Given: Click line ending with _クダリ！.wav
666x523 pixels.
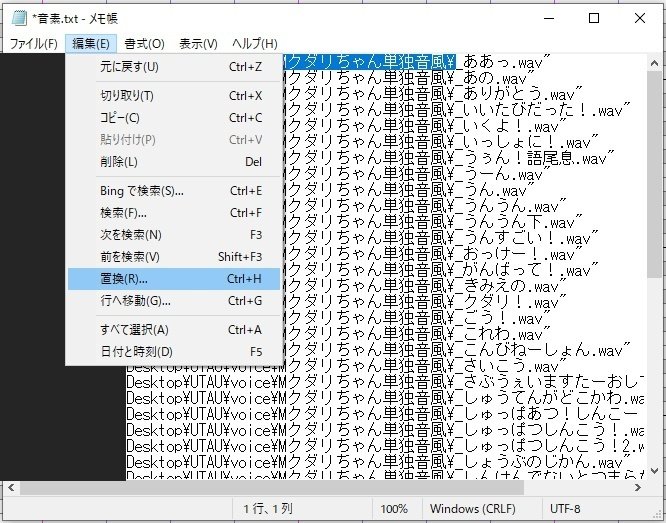Looking at the screenshot, I should [x=425, y=302].
